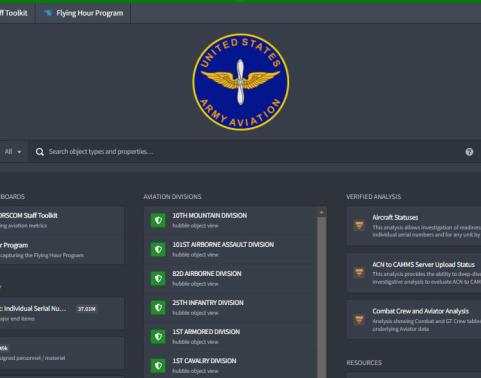Viewport: 481px width, 378px height.
Task: Click the shield icon for 25th Infantry
Action: (x=158, y=307)
